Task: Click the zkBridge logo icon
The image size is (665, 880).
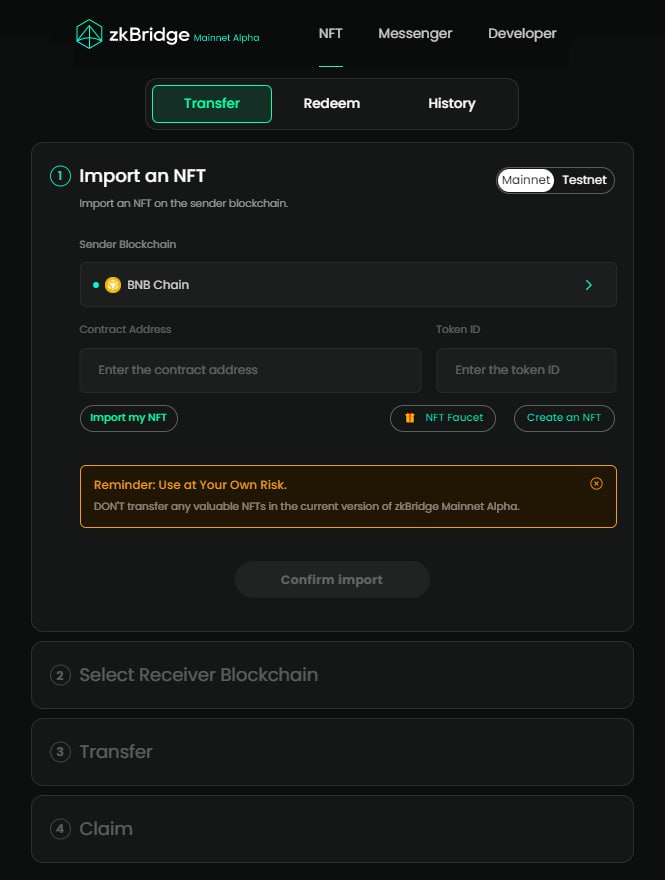Action: 89,34
